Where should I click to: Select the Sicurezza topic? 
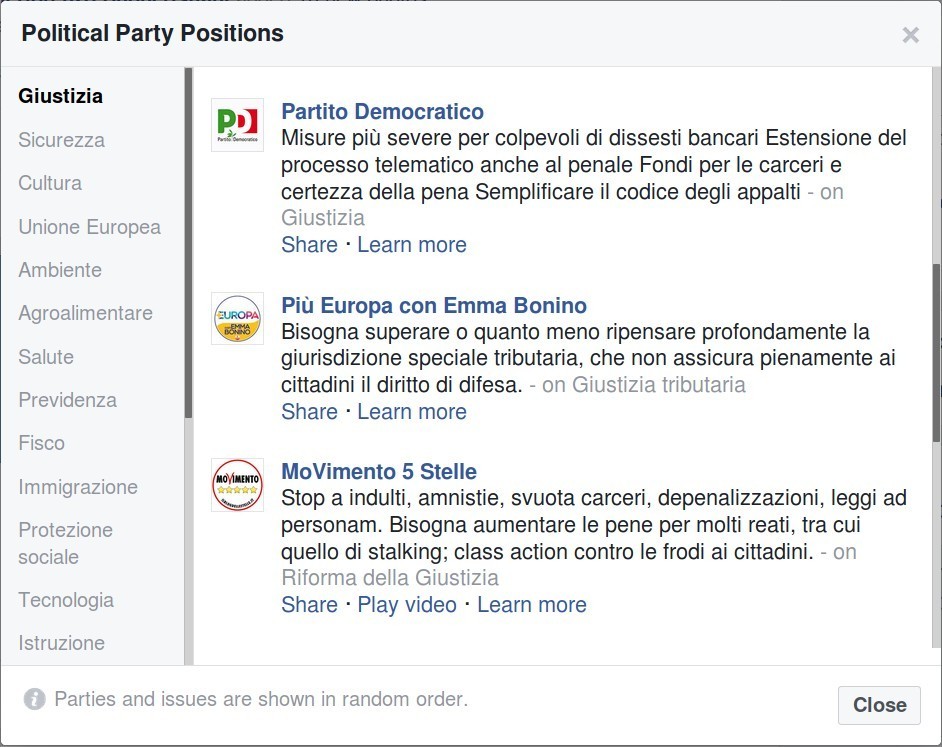(x=61, y=140)
